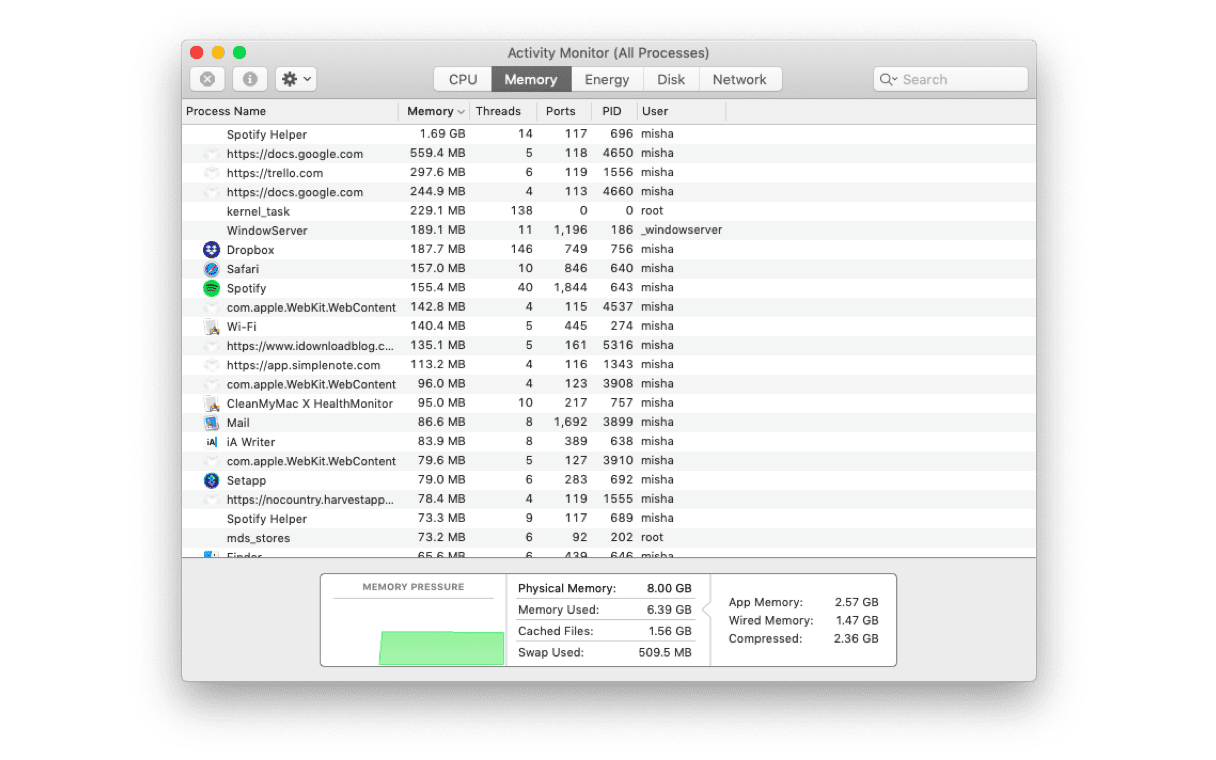
Task: Select the Spotify Helper row using 1.69 GB
Action: click(608, 134)
